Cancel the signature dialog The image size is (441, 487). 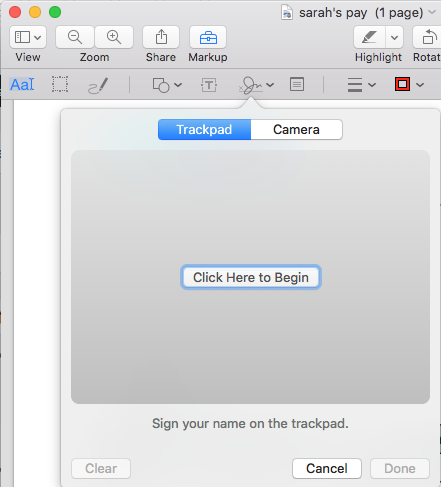[327, 468]
